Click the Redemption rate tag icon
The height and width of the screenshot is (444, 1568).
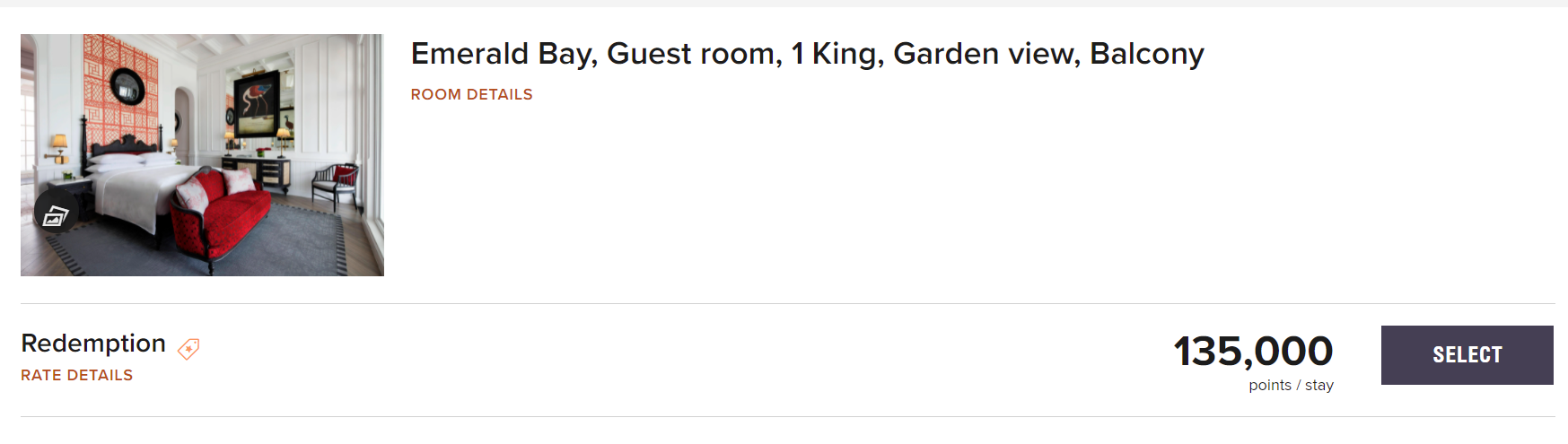point(188,348)
